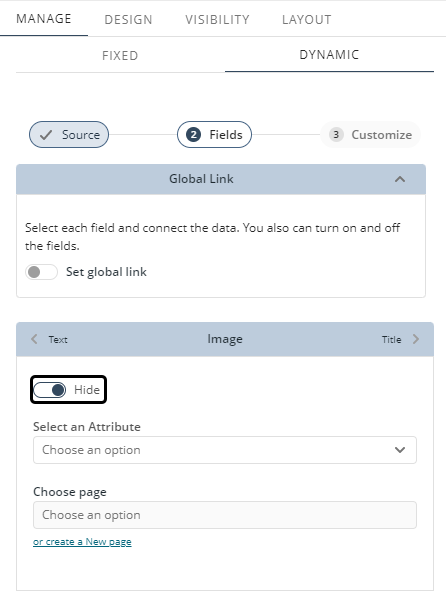Click the step 2 number badge
Screen dimensions: 446x605
[193, 135]
